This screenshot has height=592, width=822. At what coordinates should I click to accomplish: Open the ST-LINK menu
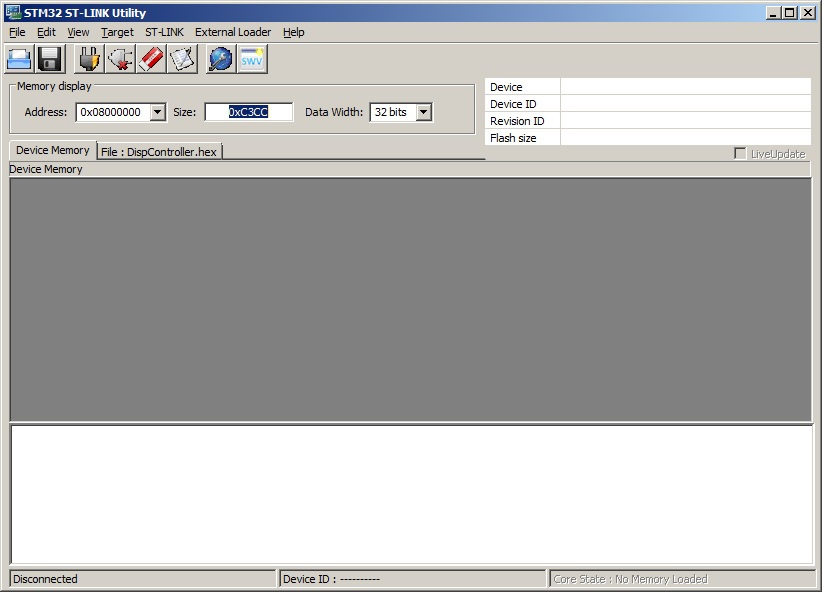pos(165,33)
